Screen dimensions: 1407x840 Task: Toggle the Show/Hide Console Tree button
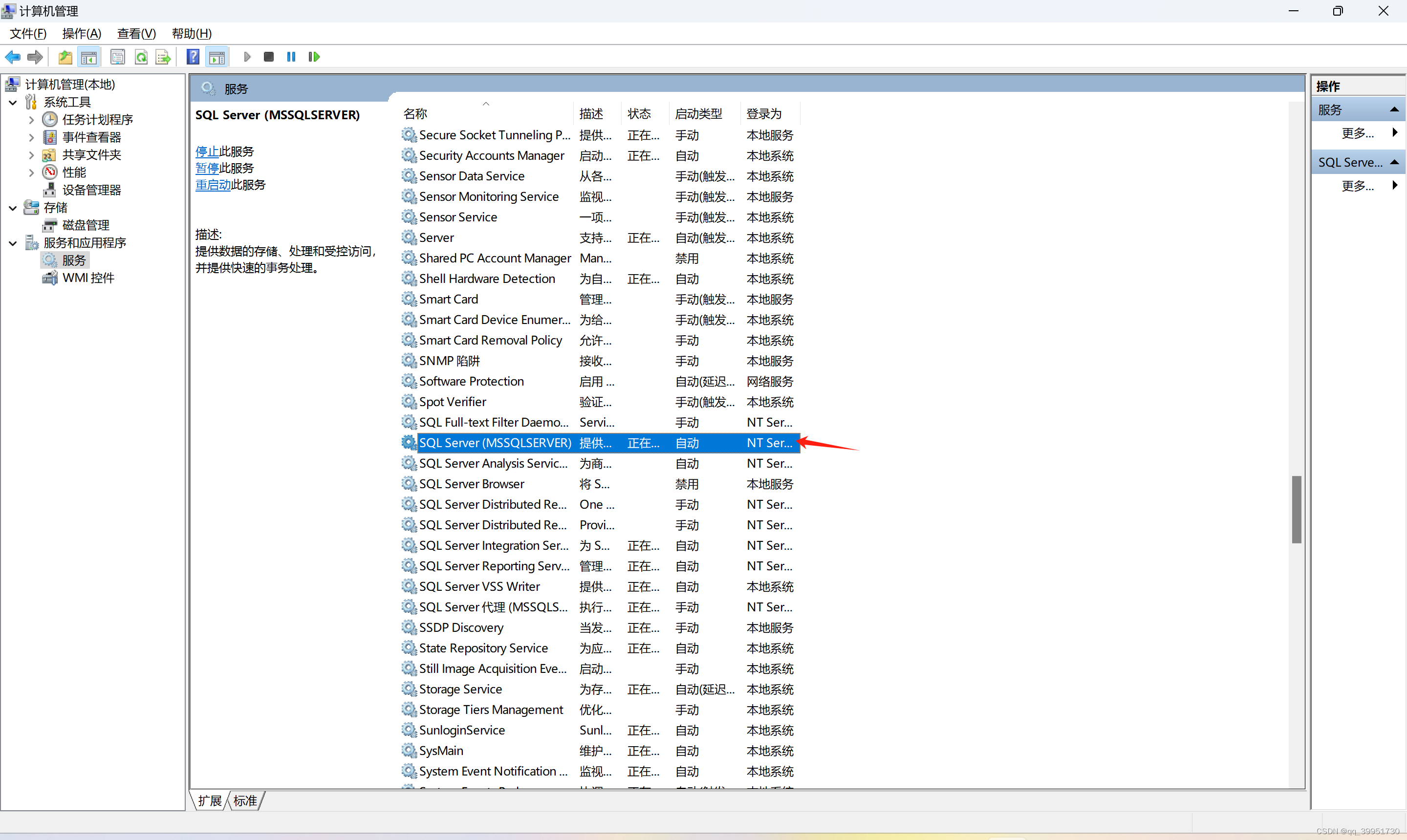[89, 57]
